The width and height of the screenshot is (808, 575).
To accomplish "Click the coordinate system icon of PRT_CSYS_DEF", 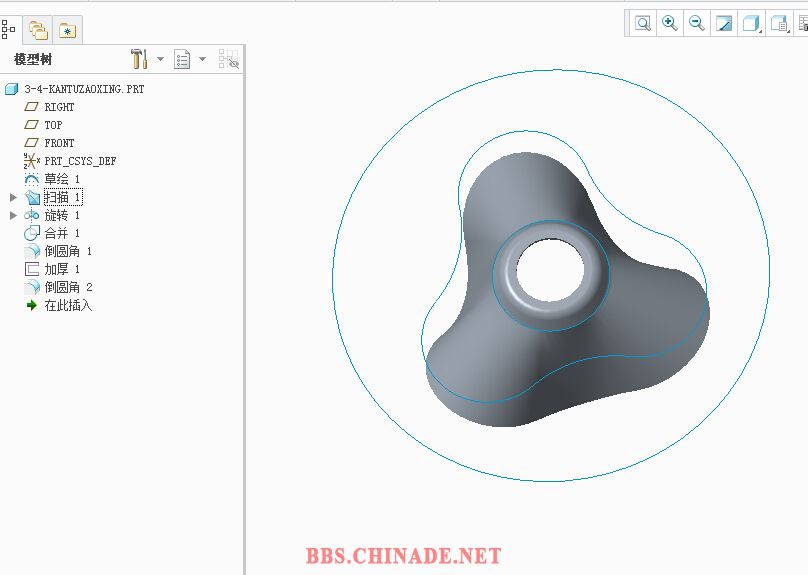I will 31,161.
